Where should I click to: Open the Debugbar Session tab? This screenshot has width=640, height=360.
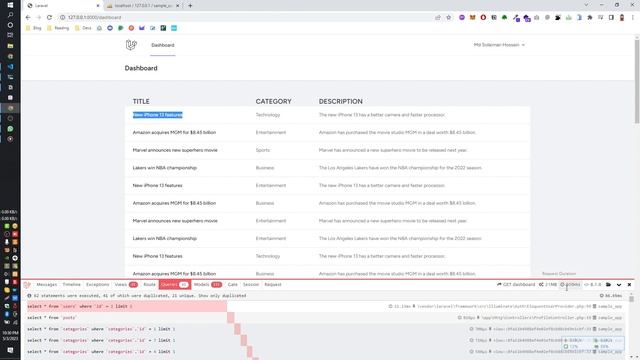(x=251, y=284)
